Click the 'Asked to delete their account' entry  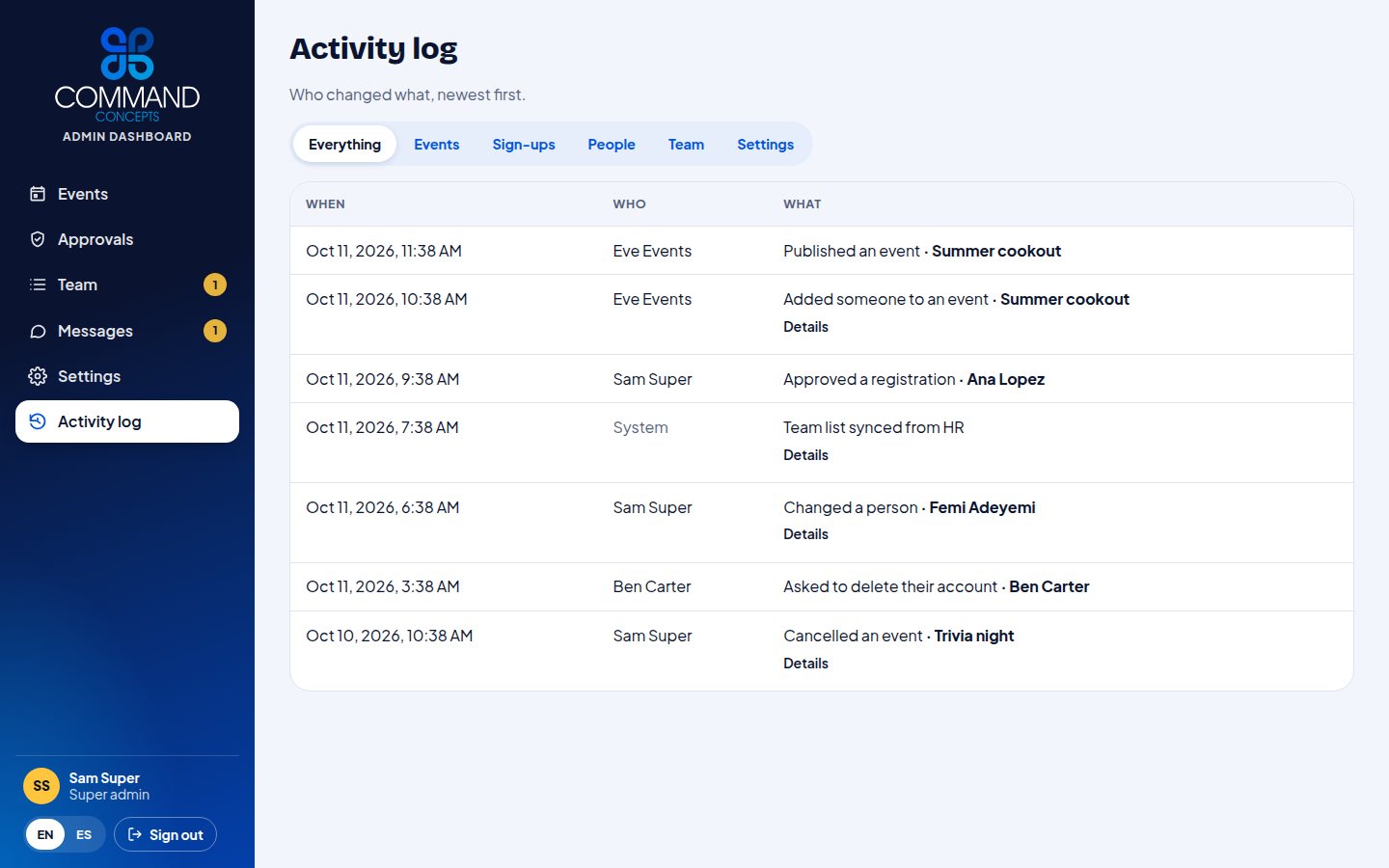click(x=822, y=586)
